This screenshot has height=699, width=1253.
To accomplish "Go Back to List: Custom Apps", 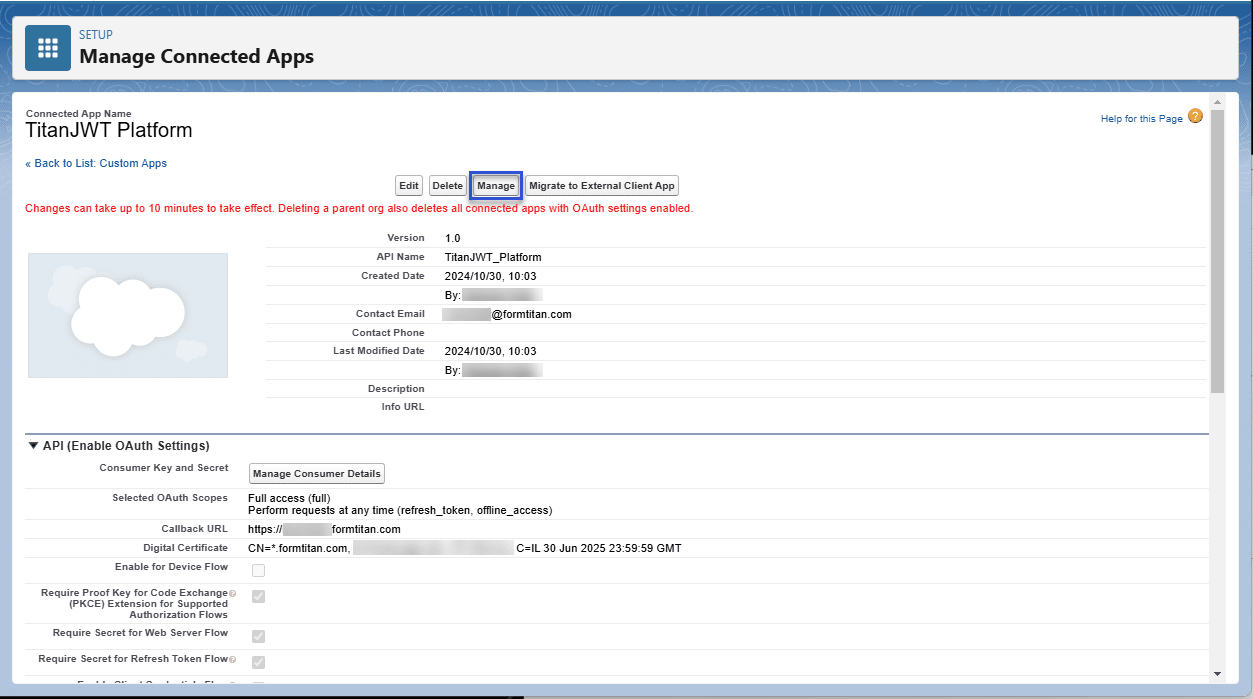I will [x=96, y=162].
